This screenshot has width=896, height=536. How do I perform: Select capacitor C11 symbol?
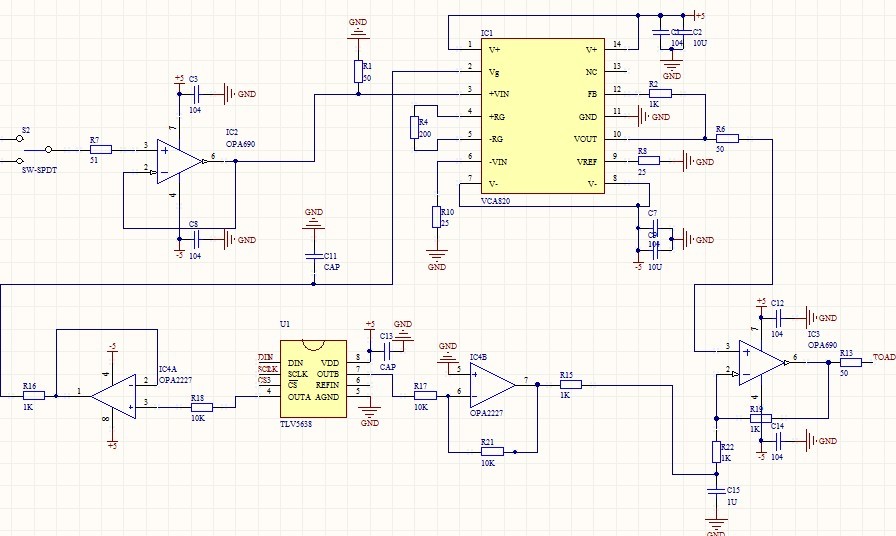point(314,256)
